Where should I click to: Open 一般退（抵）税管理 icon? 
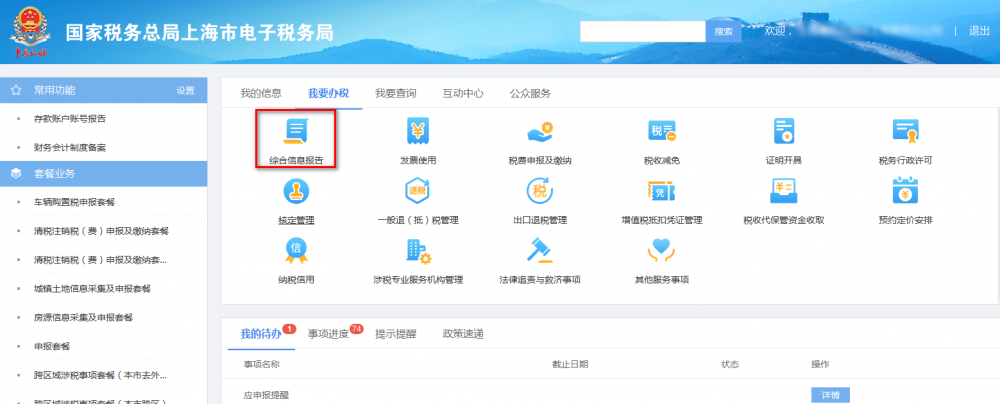tap(418, 191)
